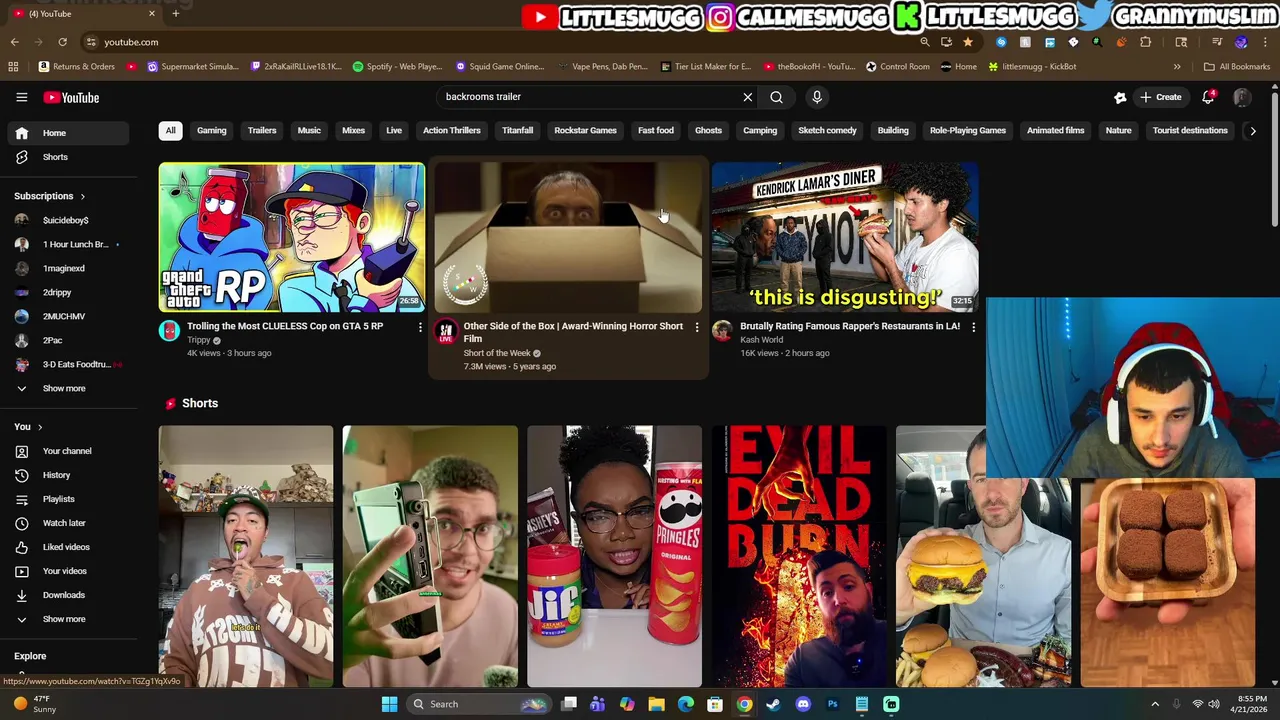Open Tier List Maker bookmark
Image resolution: width=1280 pixels, height=720 pixels.
pos(706,67)
